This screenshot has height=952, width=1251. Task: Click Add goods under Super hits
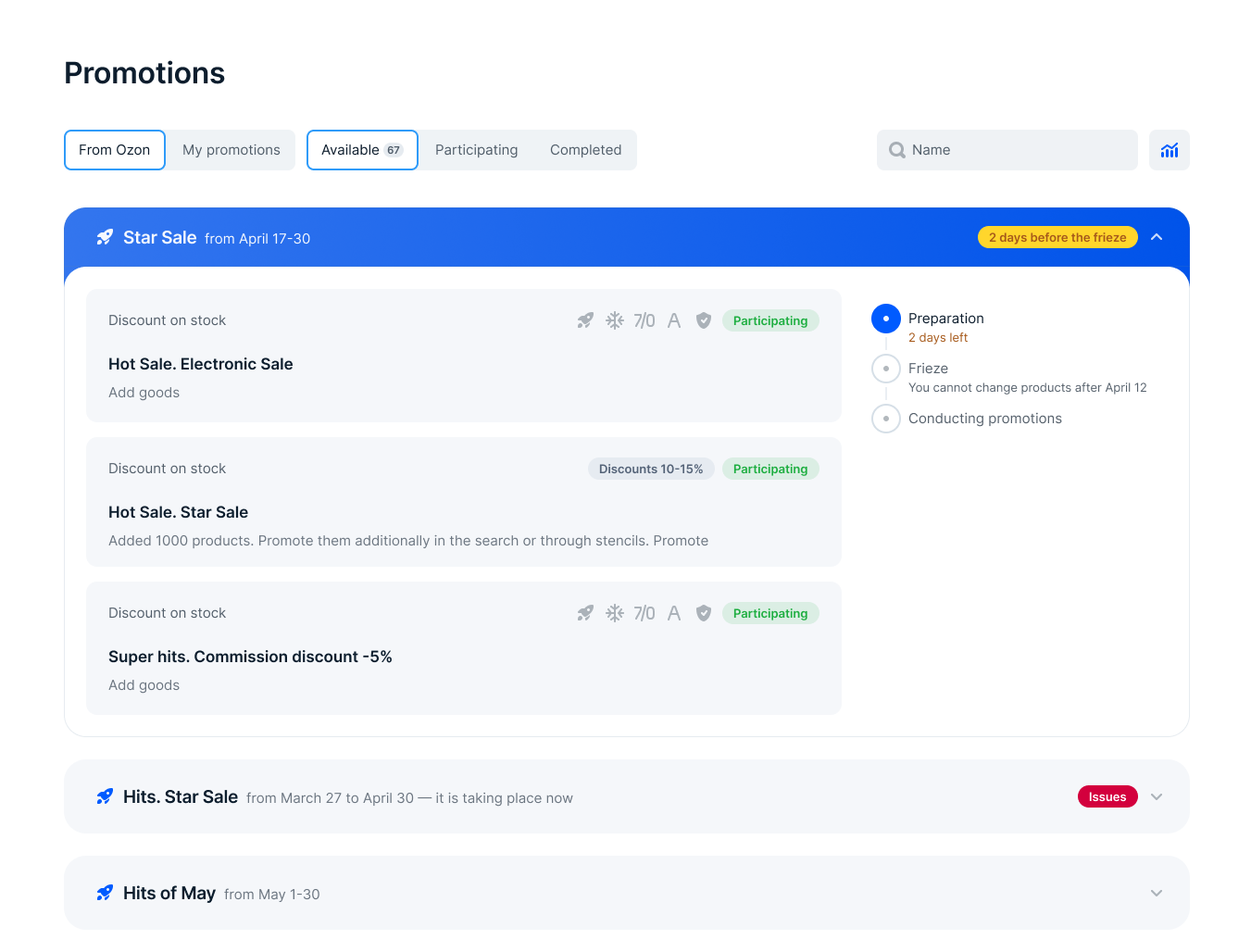pos(144,685)
